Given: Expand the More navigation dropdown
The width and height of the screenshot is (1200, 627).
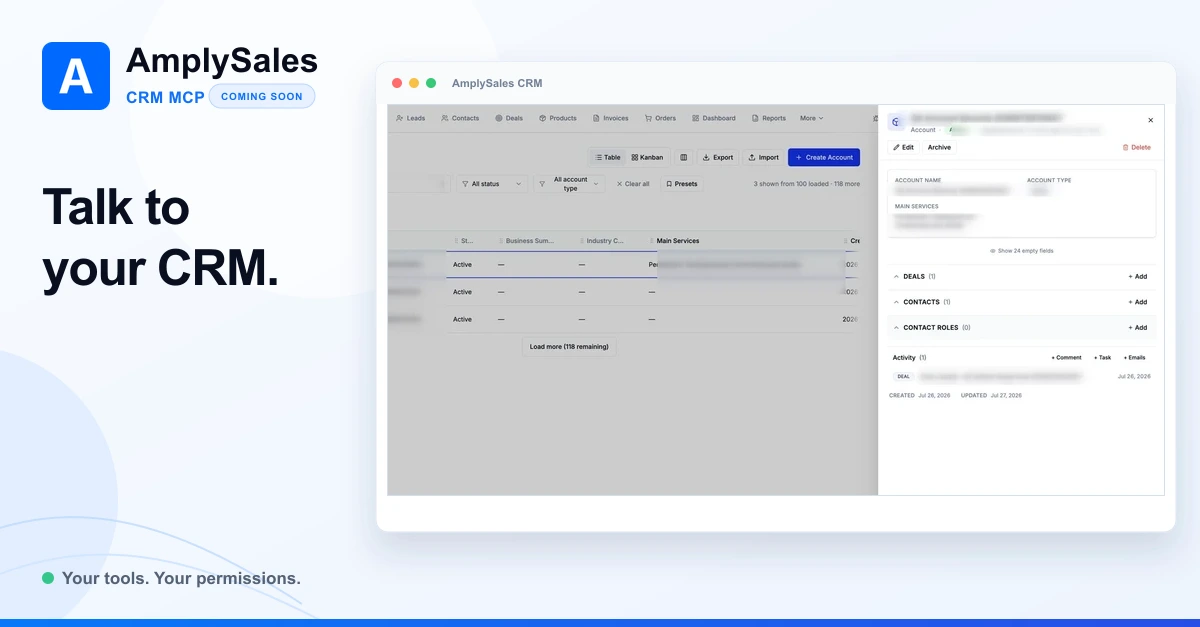Looking at the screenshot, I should tap(811, 118).
